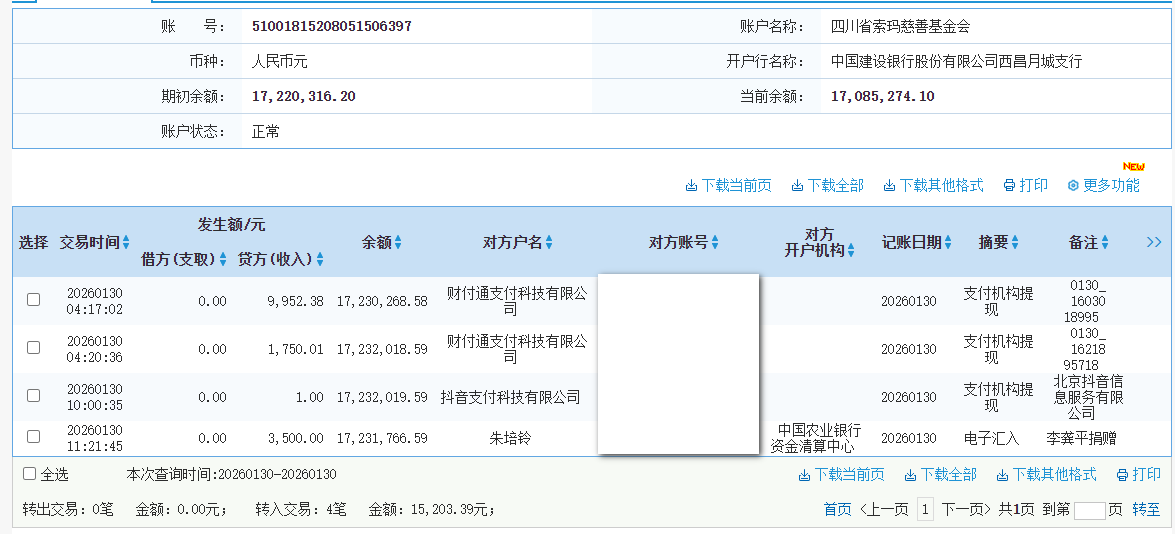This screenshot has width=1175, height=534.
Task: Sort by 余额 column arrows
Action: pyautogui.click(x=398, y=243)
